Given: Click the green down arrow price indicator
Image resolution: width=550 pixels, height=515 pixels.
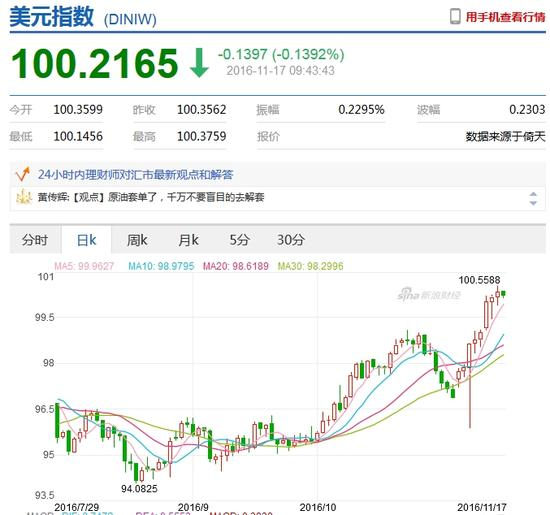Looking at the screenshot, I should 199,63.
